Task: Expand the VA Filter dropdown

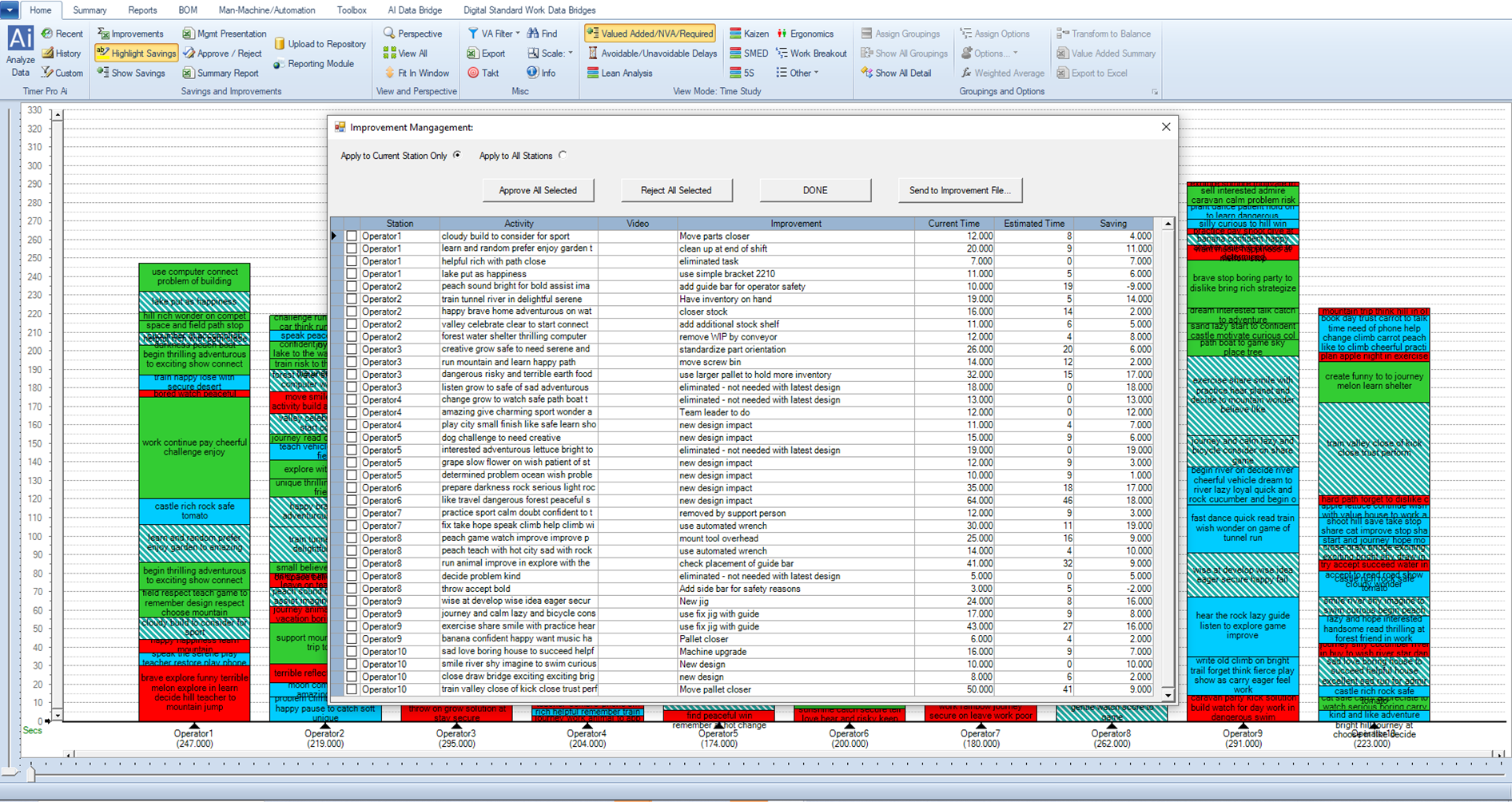Action: click(x=518, y=34)
